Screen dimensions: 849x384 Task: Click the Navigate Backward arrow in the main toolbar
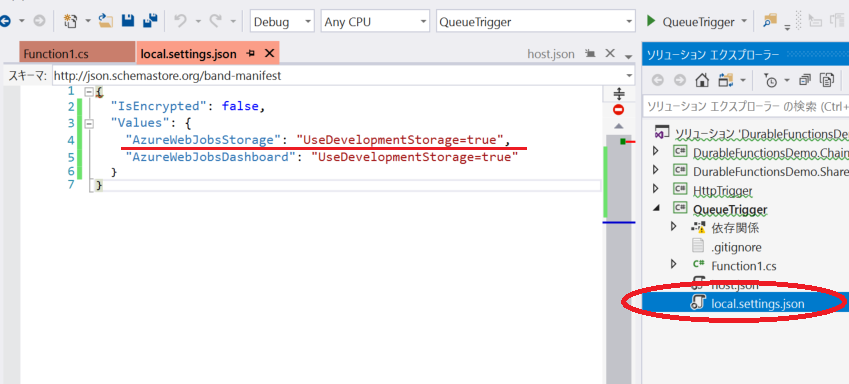(5, 22)
